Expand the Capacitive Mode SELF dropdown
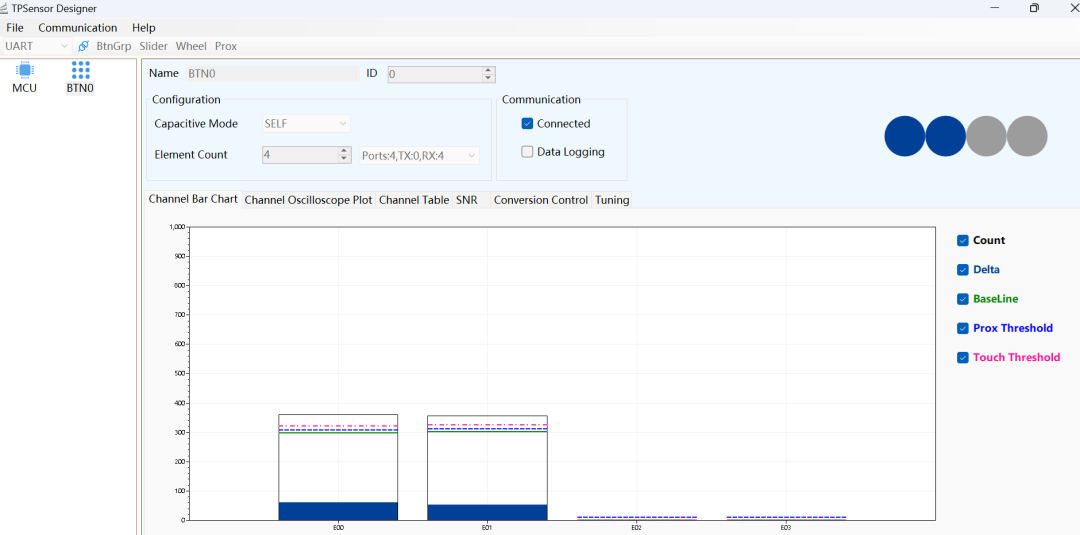The width and height of the screenshot is (1080, 535). (x=306, y=124)
